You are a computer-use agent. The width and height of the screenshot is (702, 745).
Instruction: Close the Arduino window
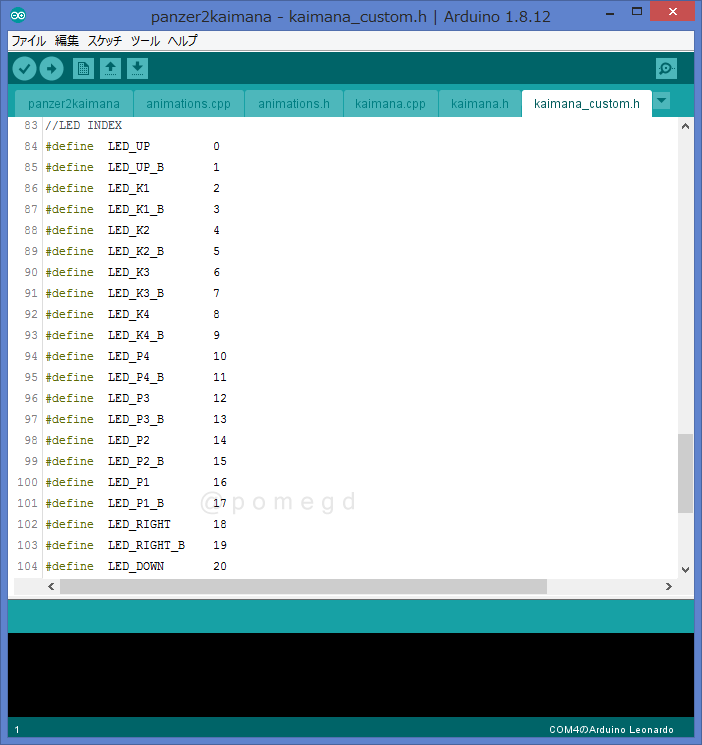point(673,12)
